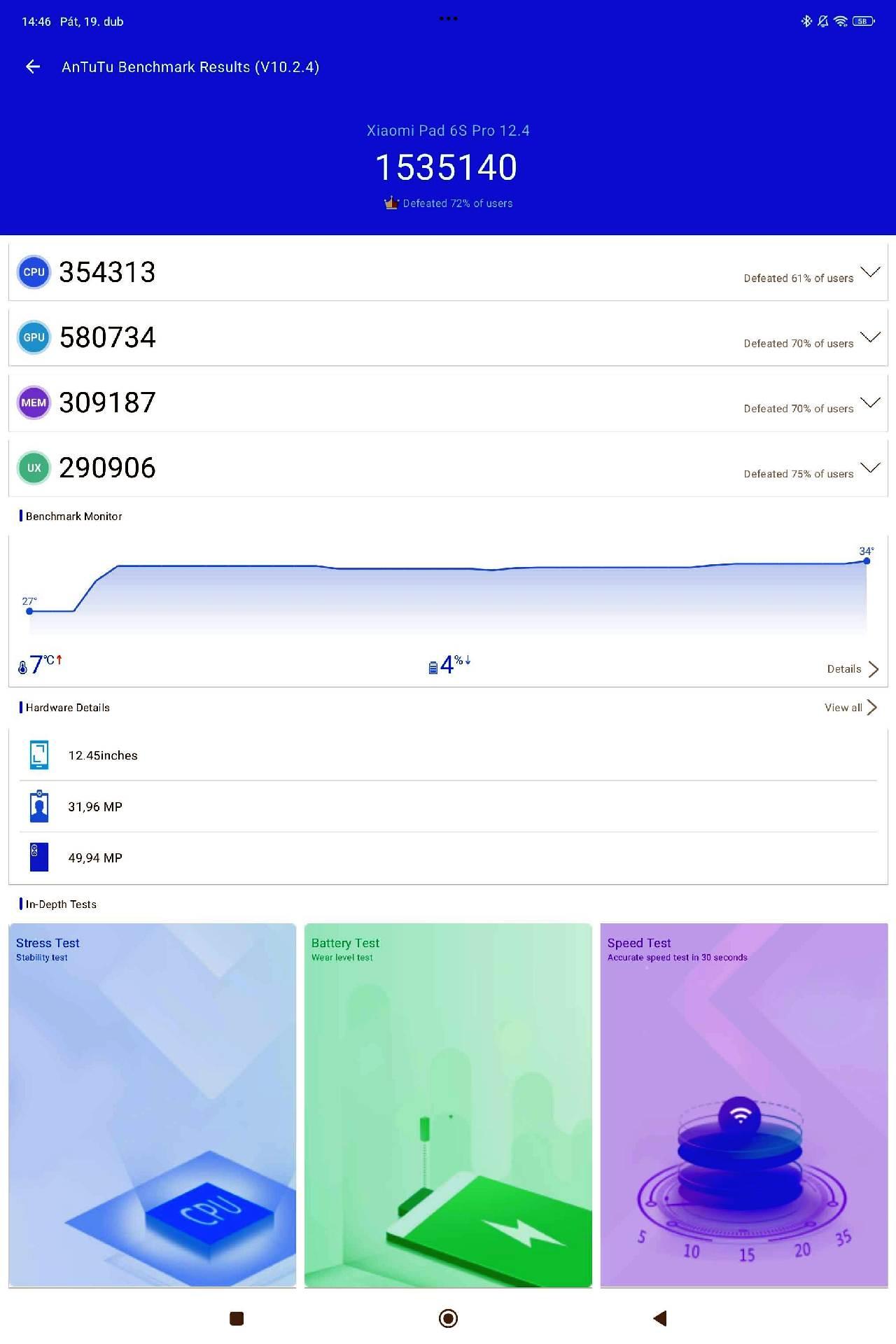This screenshot has width=896, height=1344.
Task: Tap Defeated 61% of users text
Action: [799, 279]
